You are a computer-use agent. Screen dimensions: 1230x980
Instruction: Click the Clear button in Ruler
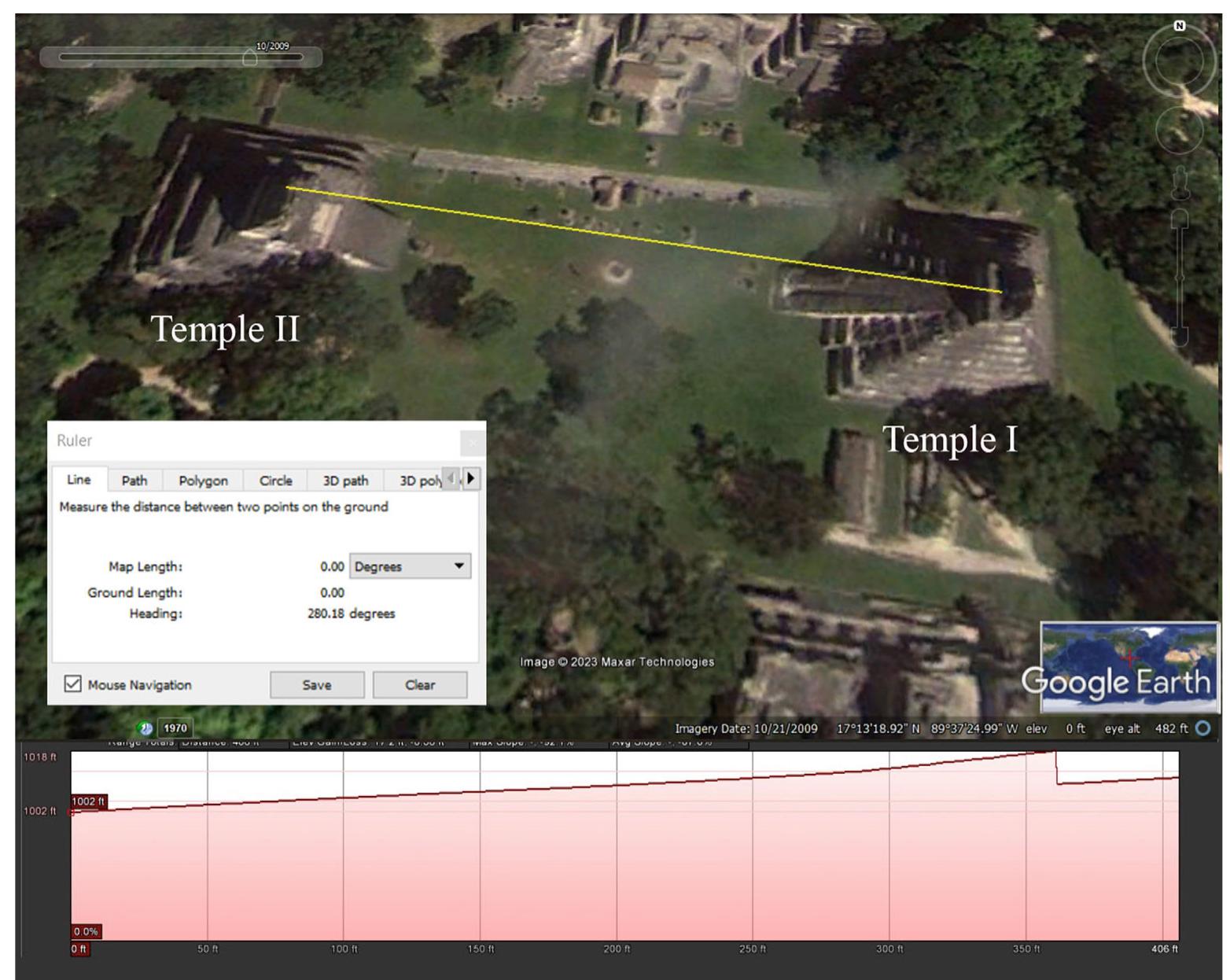click(x=420, y=685)
